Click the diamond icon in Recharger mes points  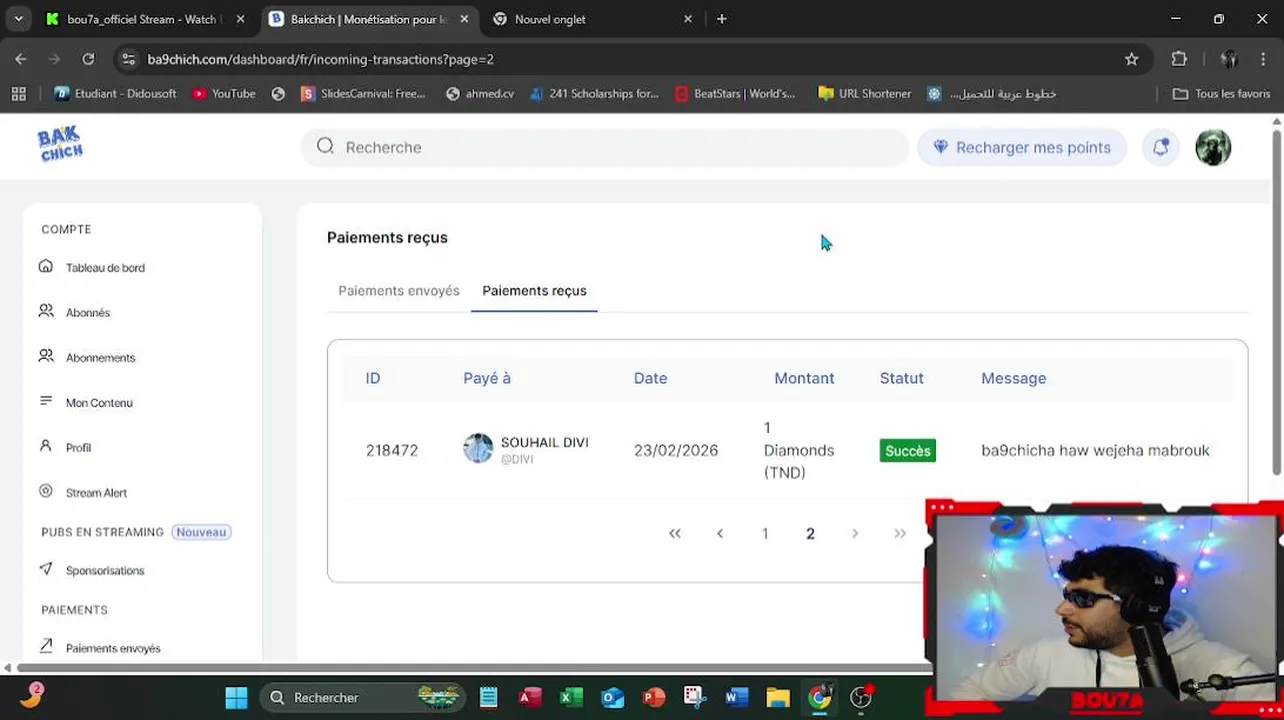940,147
